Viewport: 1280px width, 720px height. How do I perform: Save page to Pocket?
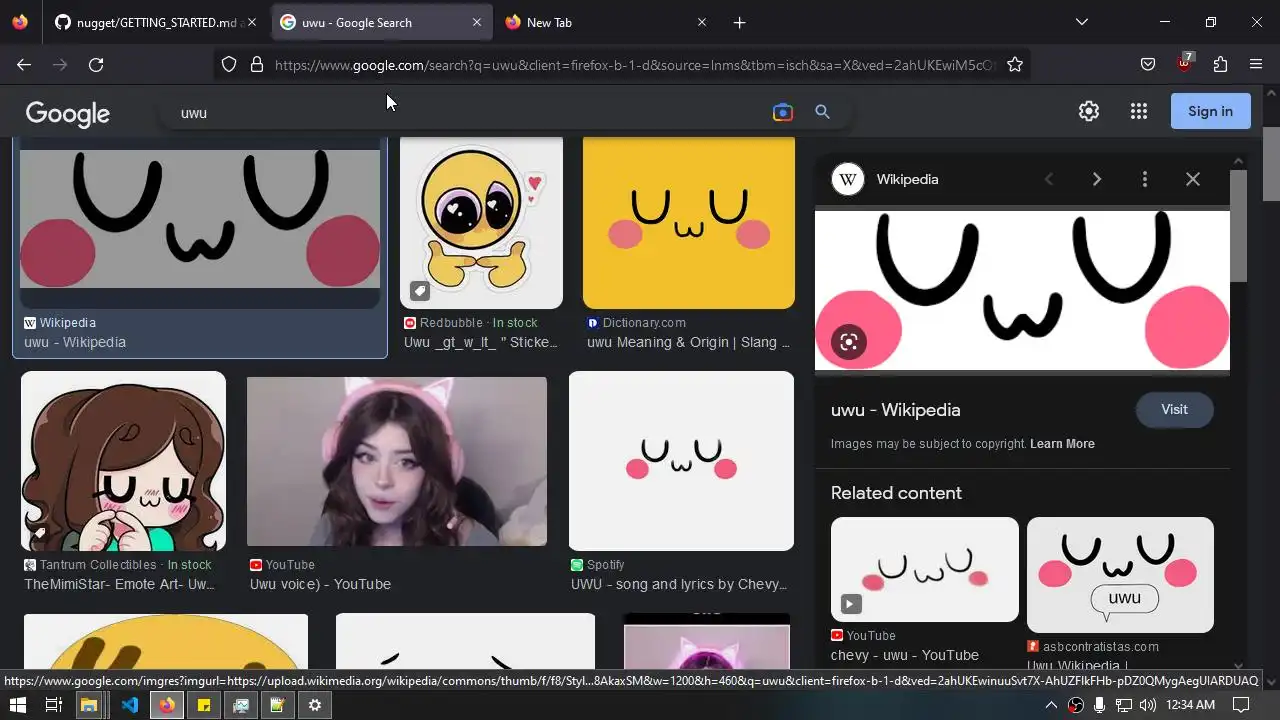click(1148, 64)
